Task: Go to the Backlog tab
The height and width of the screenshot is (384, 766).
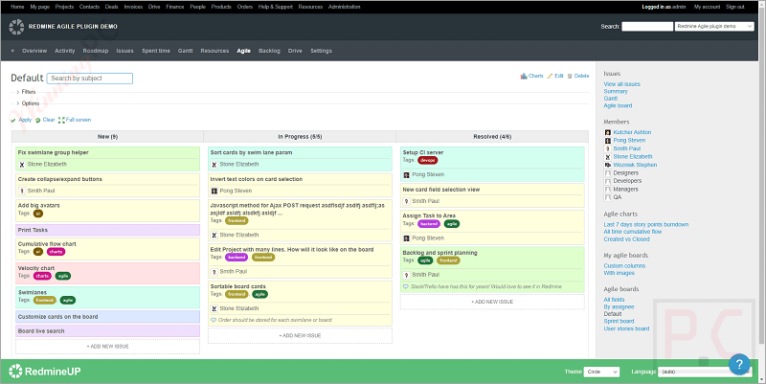Action: [x=269, y=51]
